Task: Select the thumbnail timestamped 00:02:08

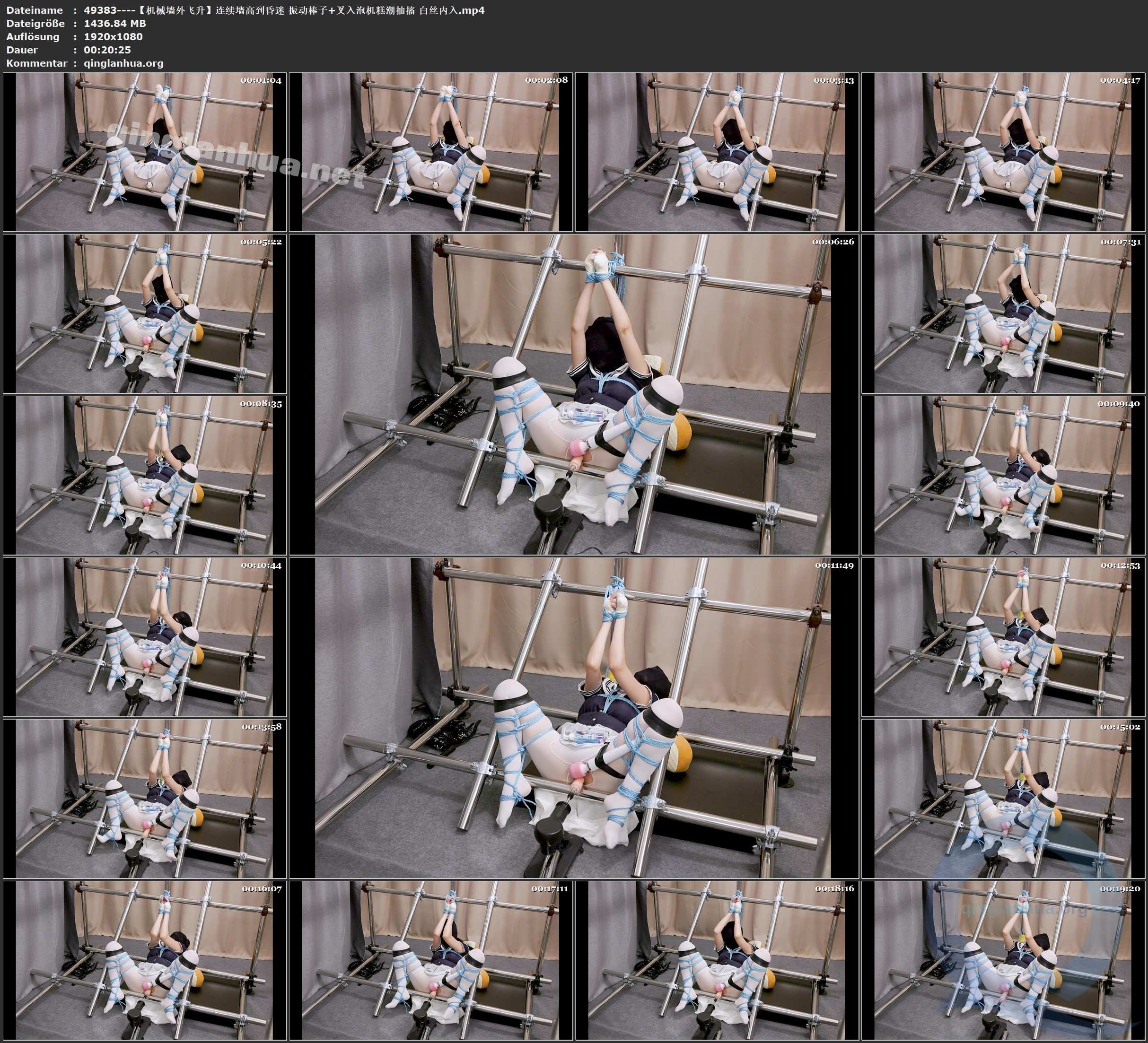Action: point(431,152)
